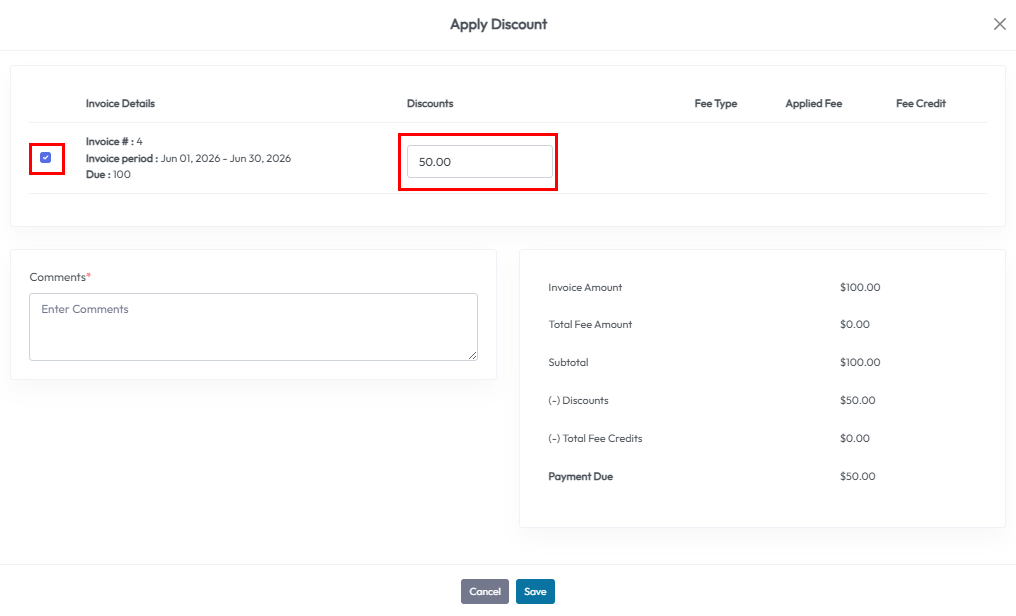
Task: Click the Payment Due label in summary
Action: coord(580,477)
